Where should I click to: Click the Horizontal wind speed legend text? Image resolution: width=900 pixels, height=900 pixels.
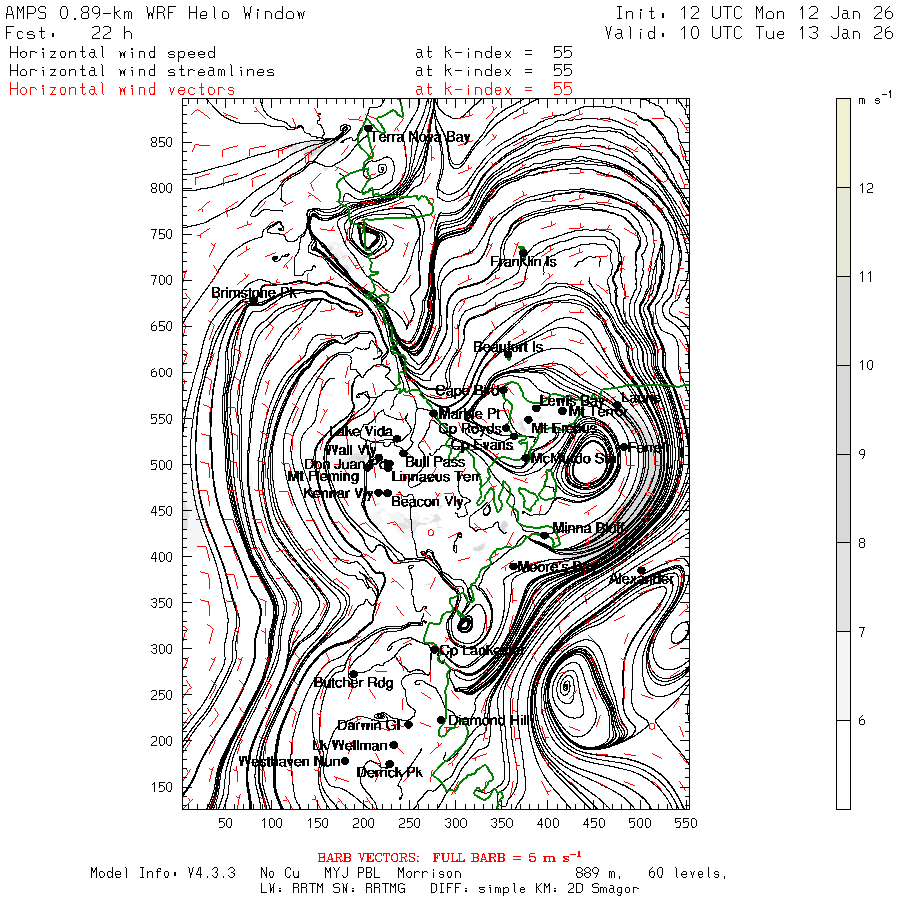(112, 53)
